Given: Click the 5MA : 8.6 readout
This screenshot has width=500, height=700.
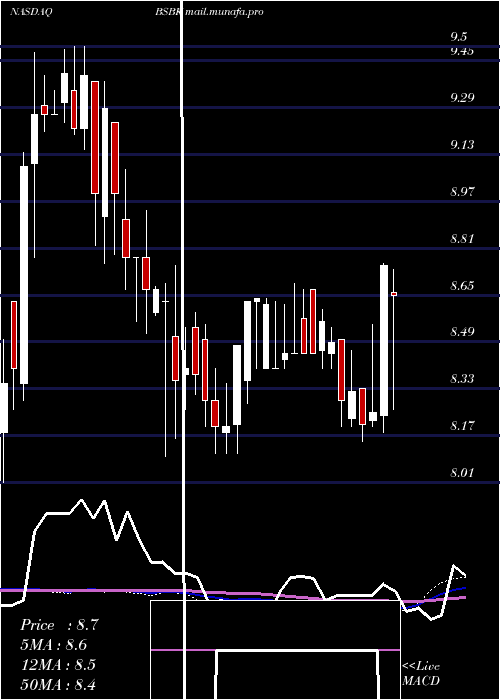Looking at the screenshot, I should tap(54, 645).
